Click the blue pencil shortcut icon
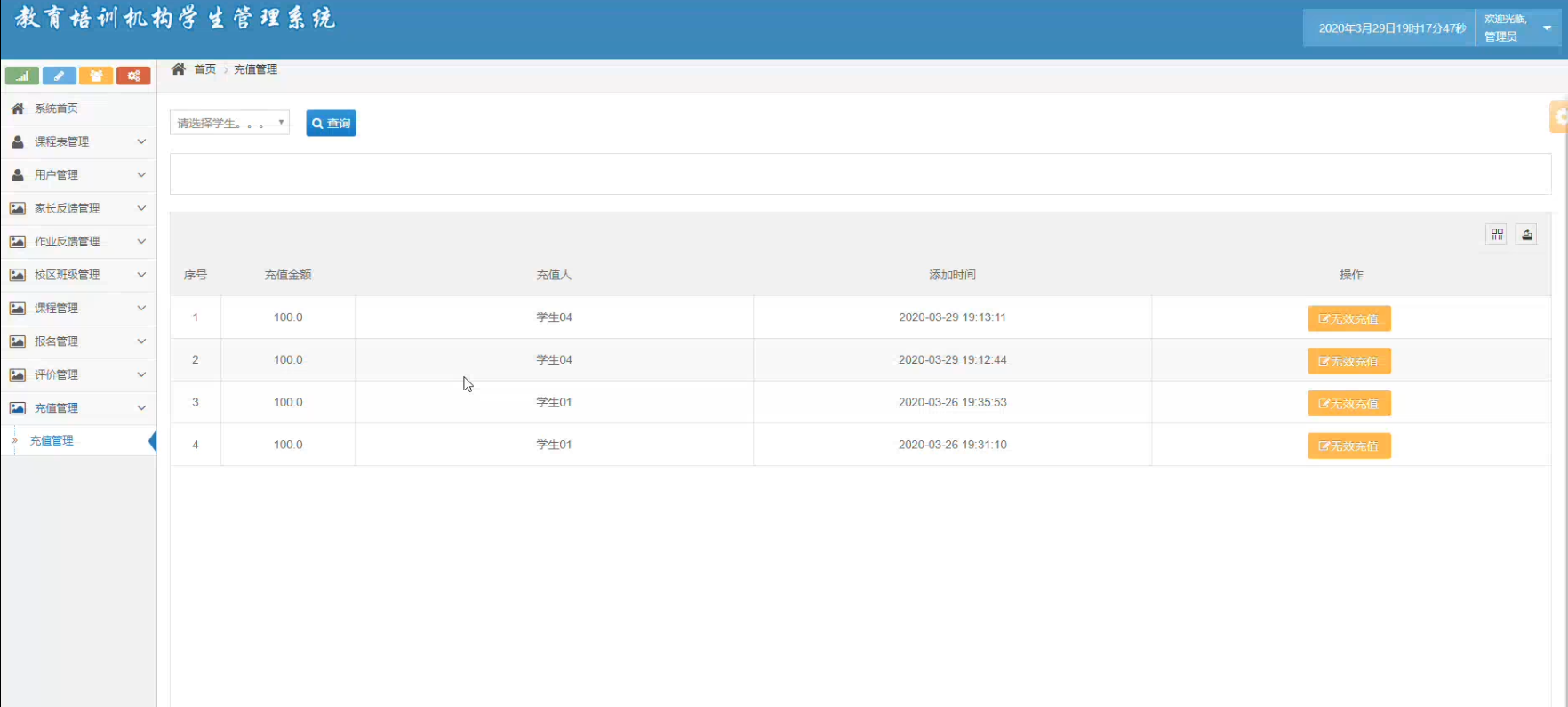This screenshot has height=707, width=1568. pos(60,76)
